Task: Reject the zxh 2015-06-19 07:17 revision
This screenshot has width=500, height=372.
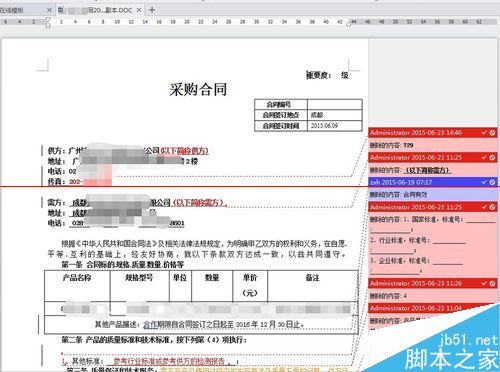Action: [x=492, y=182]
